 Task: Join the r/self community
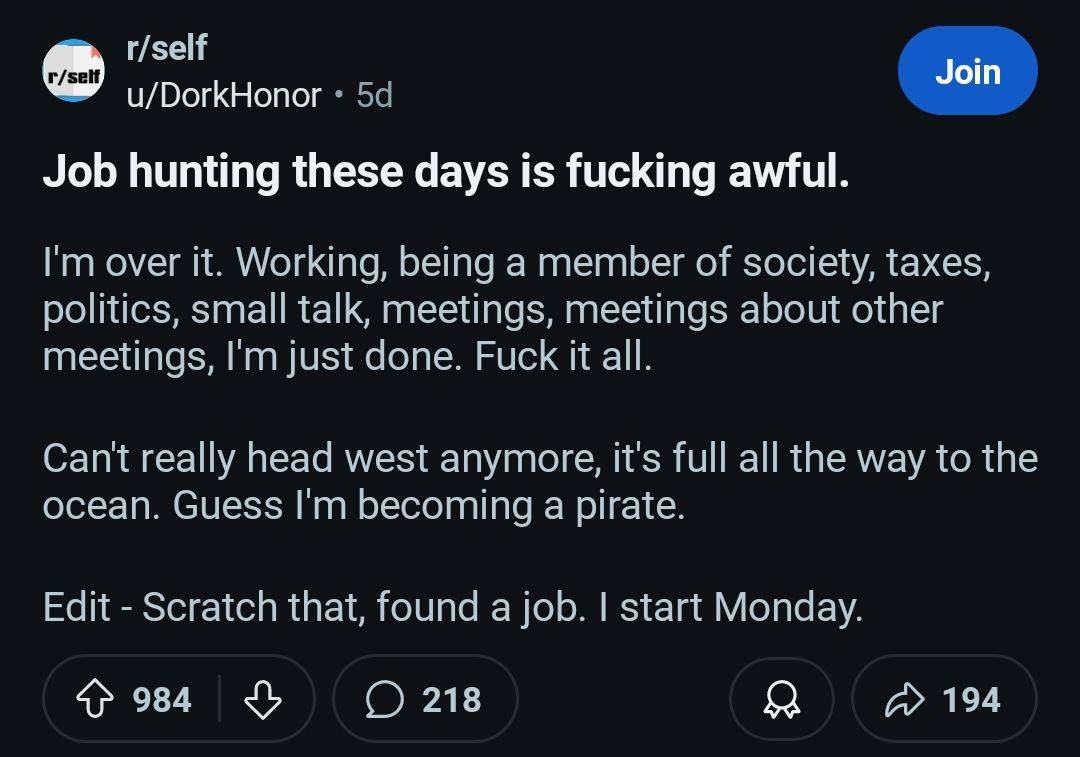968,71
